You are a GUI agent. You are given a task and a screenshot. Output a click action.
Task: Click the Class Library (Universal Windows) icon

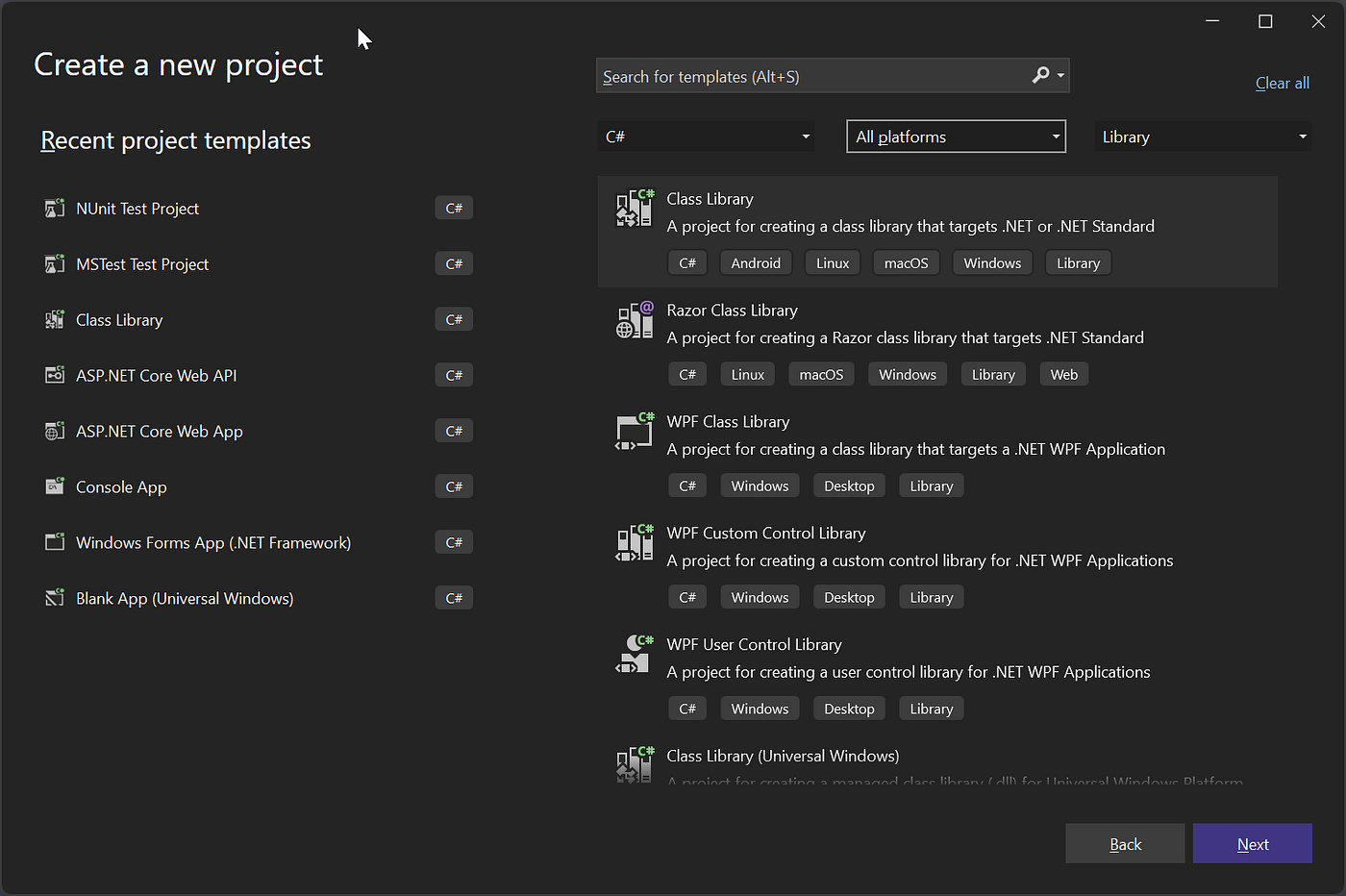[635, 765]
